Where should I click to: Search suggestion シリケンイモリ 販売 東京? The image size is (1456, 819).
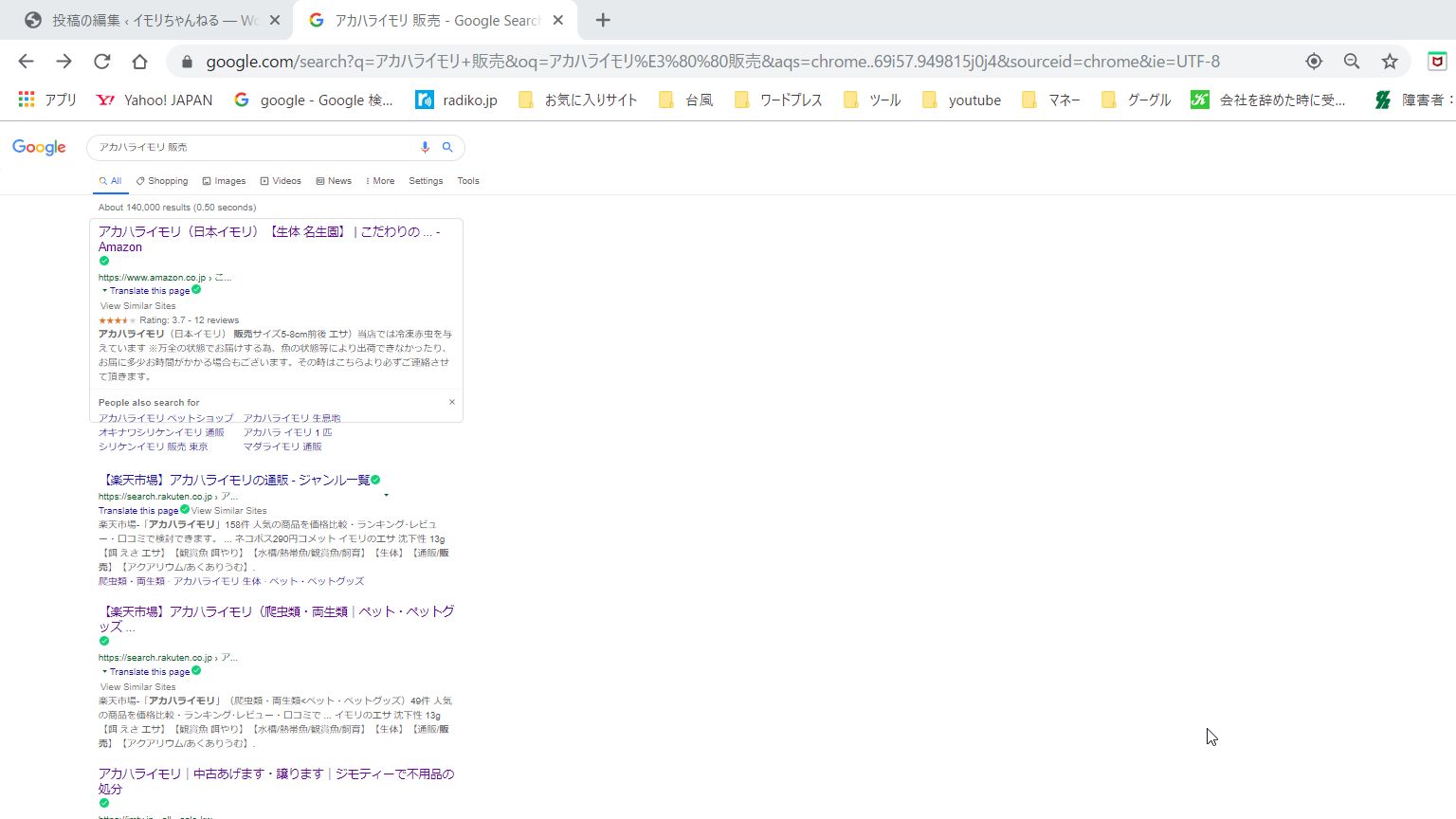(x=154, y=446)
